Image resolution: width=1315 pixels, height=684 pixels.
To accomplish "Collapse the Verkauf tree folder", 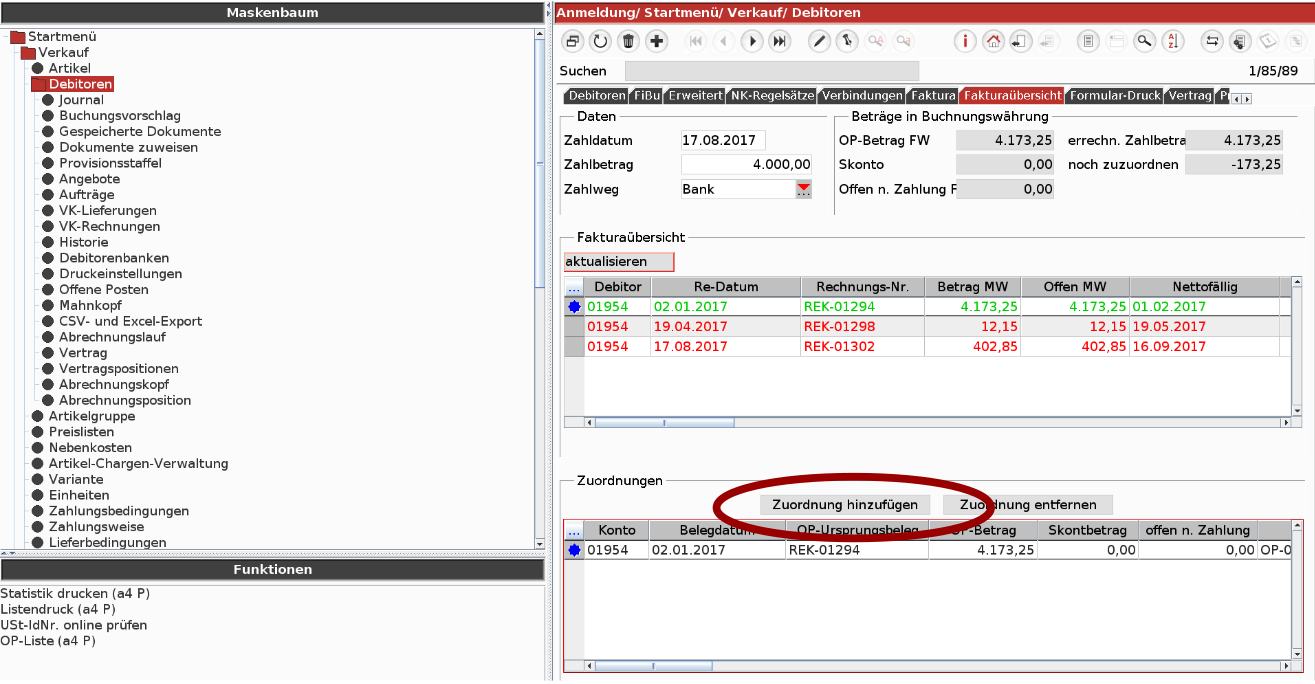I will tap(28, 52).
